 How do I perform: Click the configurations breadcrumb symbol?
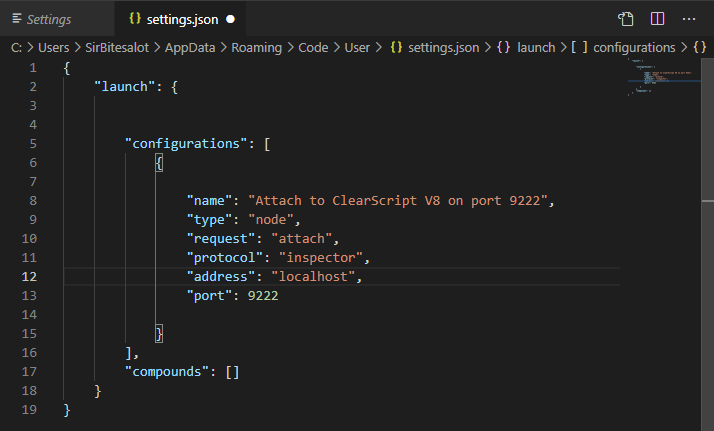pyautogui.click(x=634, y=47)
